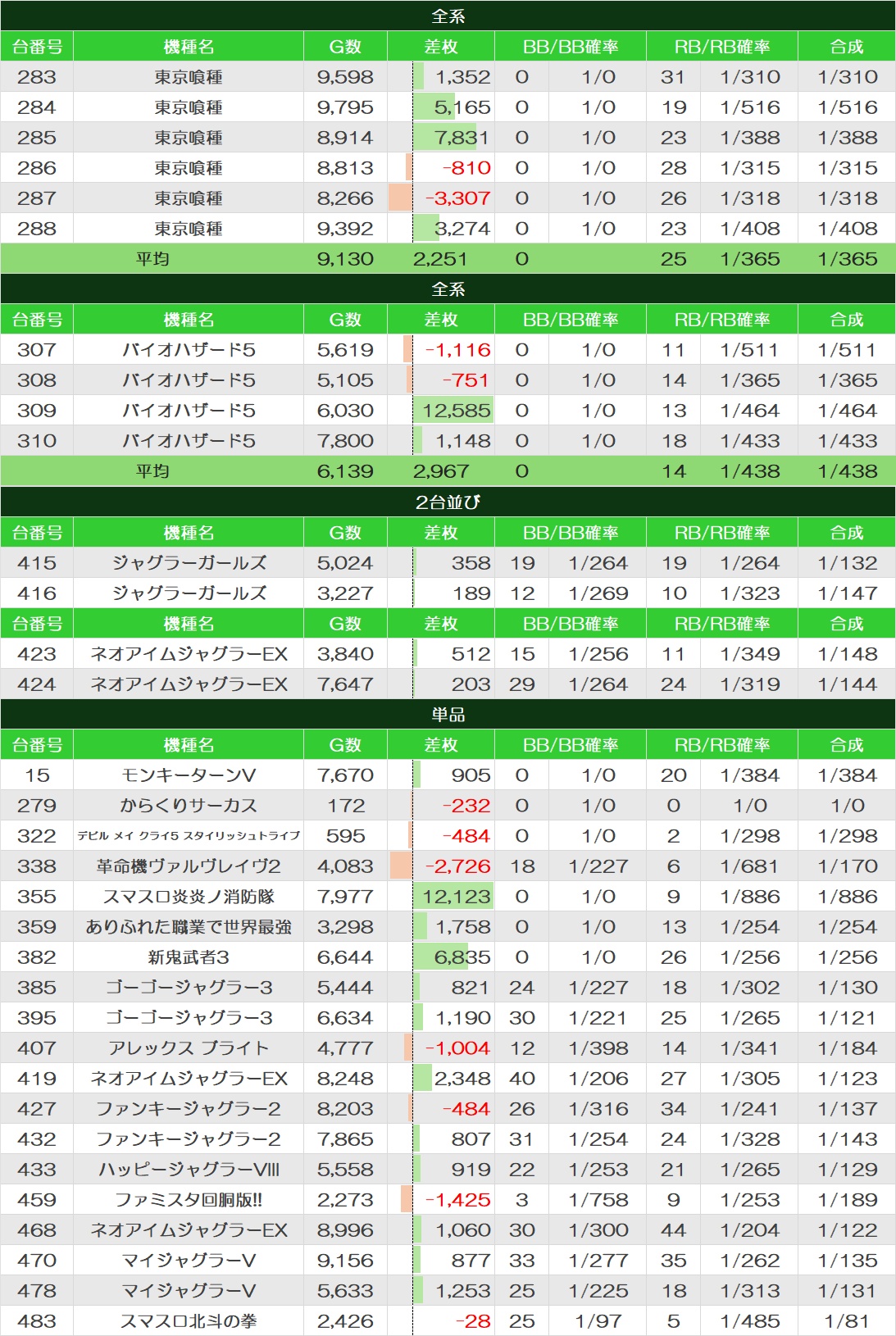Click the 1/144 combined rate in row 424
Screen dimensions: 896x1336
(x=848, y=684)
